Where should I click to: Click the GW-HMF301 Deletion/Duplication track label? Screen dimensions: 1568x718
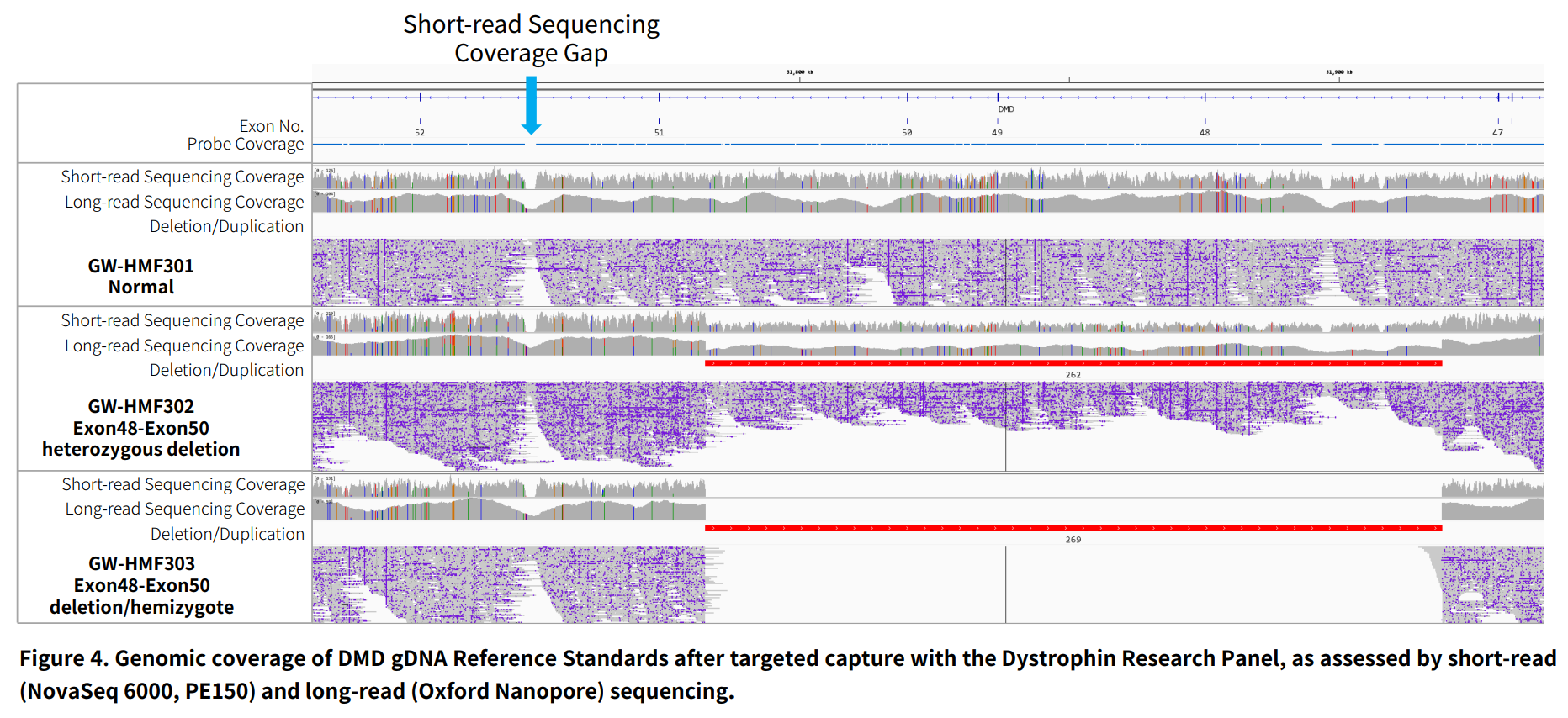point(226,227)
